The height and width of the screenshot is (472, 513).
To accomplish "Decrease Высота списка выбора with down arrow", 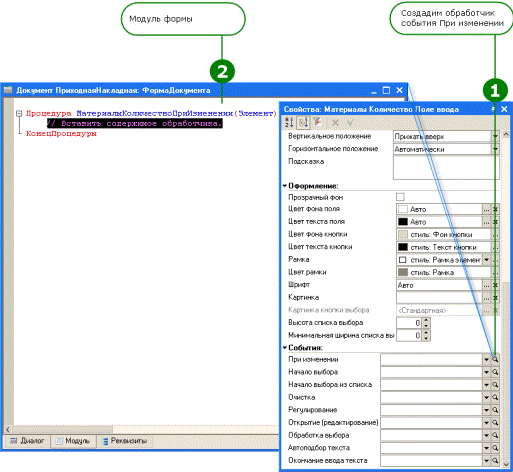I will (426, 326).
